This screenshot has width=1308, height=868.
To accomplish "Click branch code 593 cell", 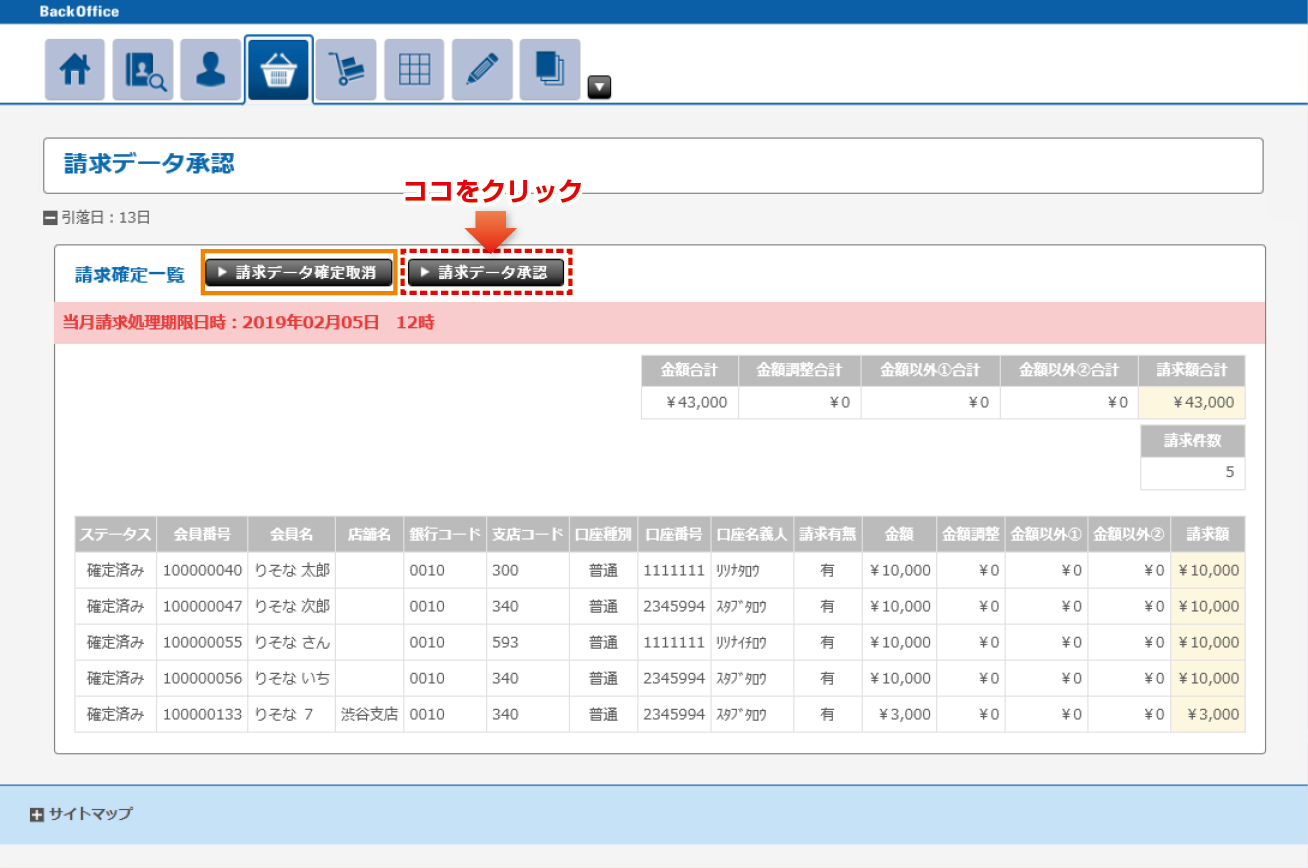I will [528, 643].
